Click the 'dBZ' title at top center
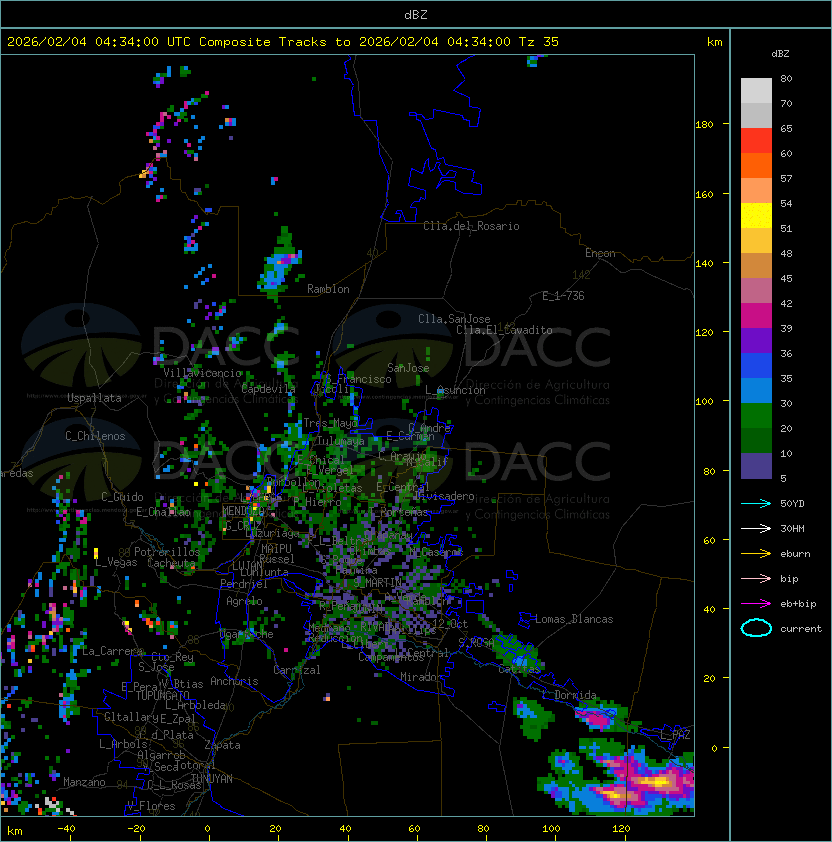Viewport: 832px width, 842px height. pos(416,15)
